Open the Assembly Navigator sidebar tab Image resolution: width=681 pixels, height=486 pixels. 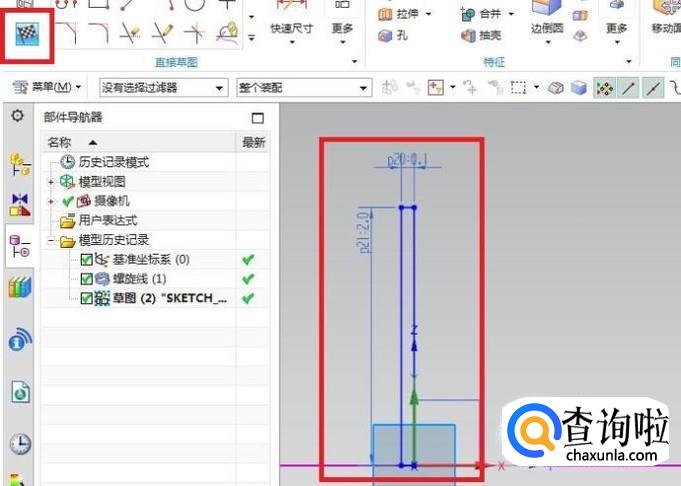coord(20,164)
